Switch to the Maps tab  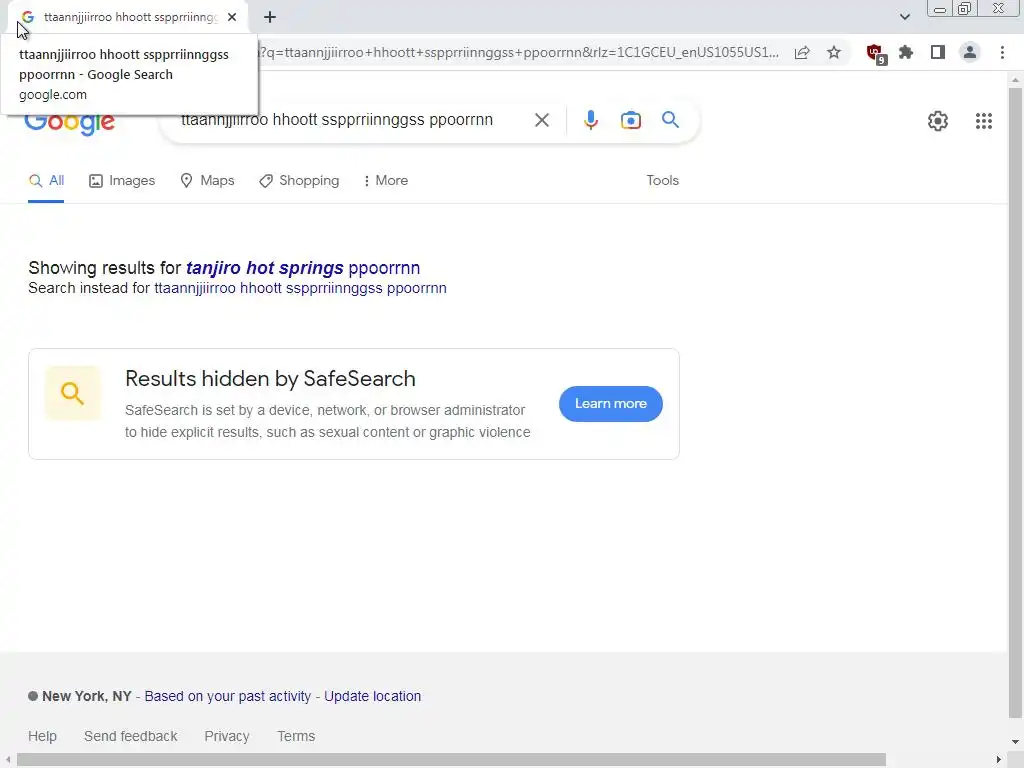tap(207, 180)
